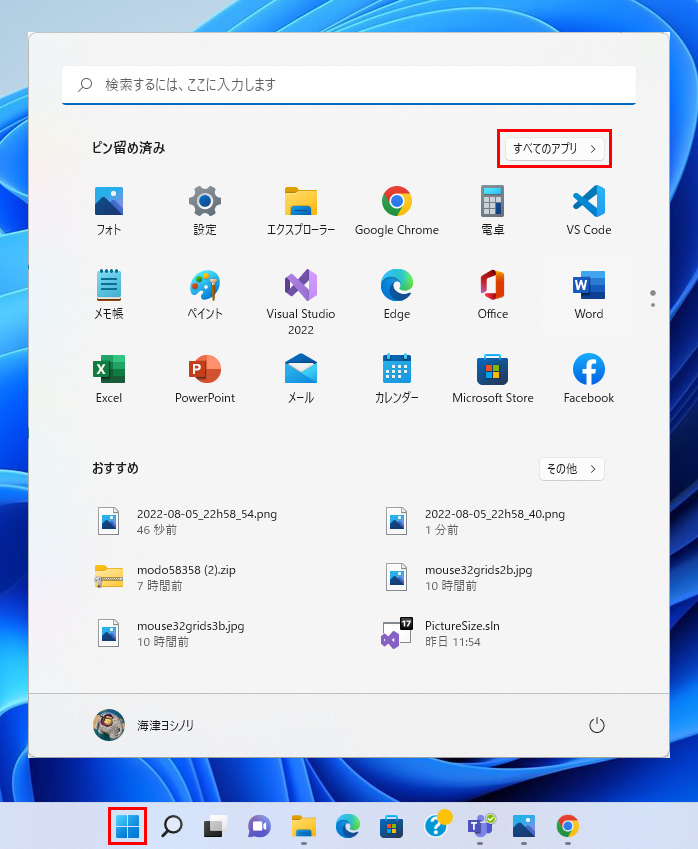Open 2022-08-05_22h58_54.png file
The width and height of the screenshot is (698, 849).
pos(187,521)
